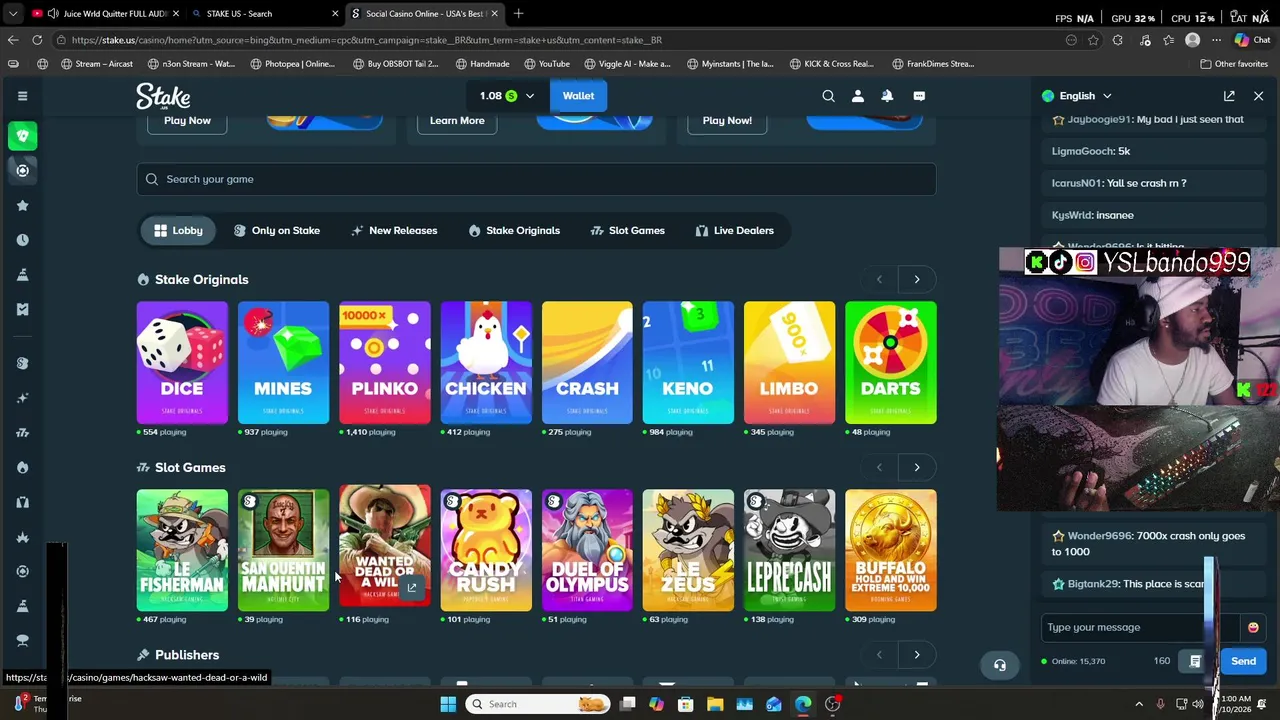Reload the page using browser refresh

37,40
